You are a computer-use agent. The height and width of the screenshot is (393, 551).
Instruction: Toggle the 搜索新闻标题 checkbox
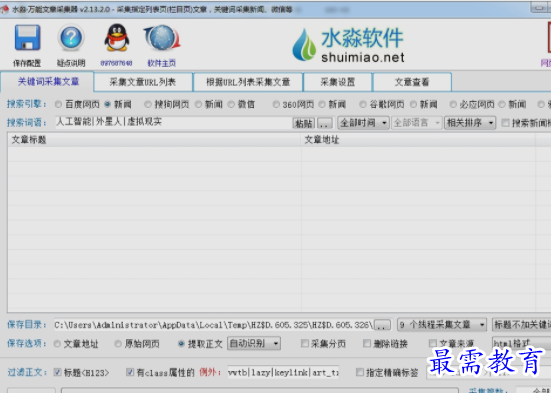point(505,123)
